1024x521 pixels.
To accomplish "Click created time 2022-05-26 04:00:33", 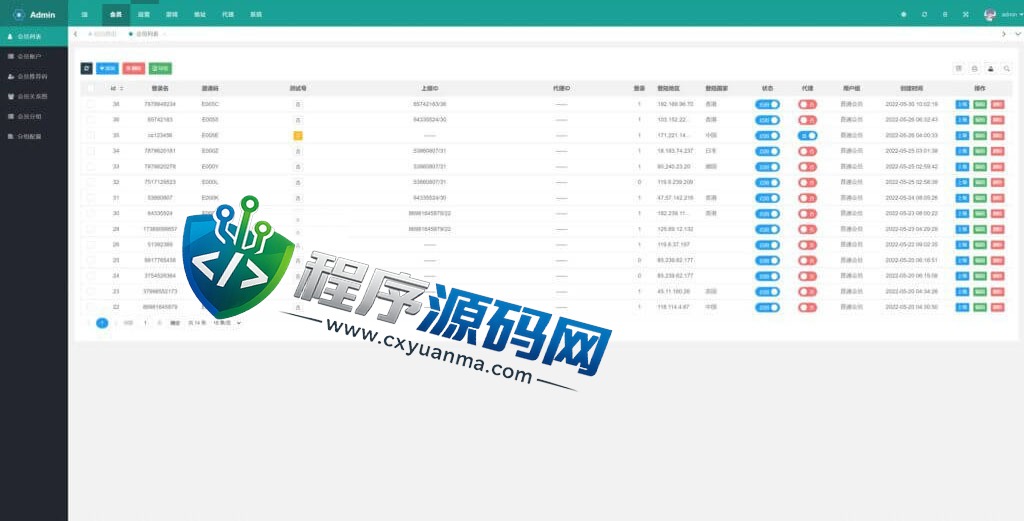I will click(x=912, y=135).
